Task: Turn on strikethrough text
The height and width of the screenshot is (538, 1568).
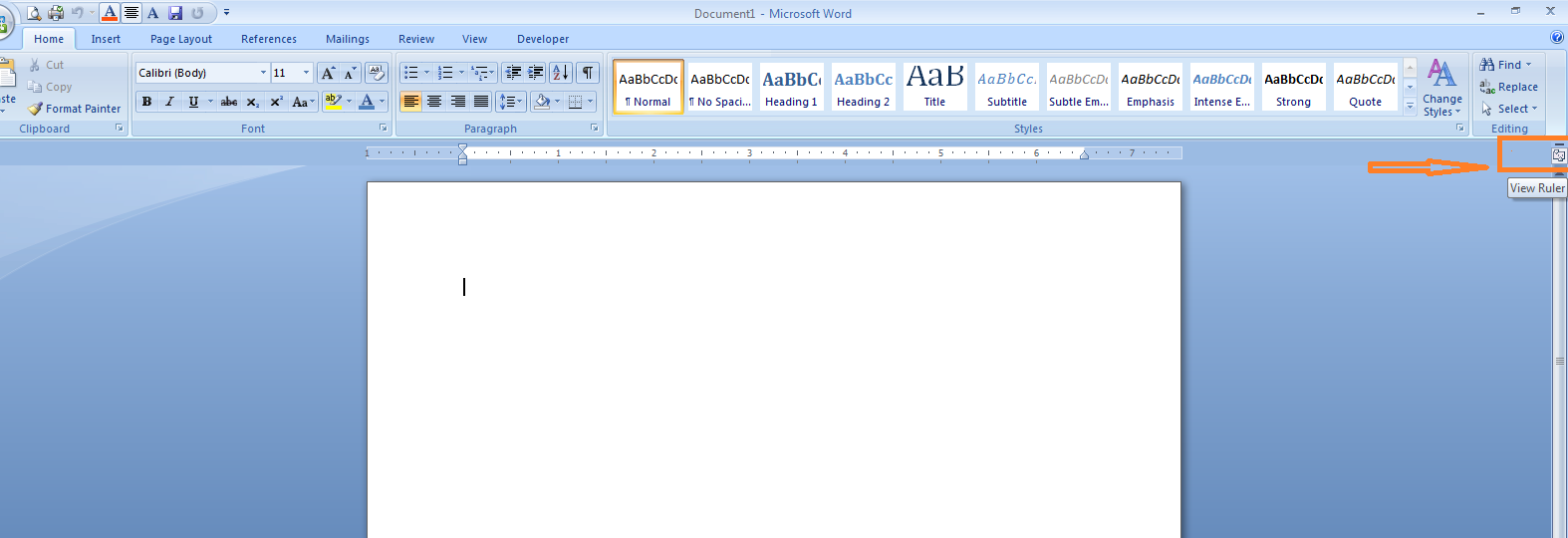Action: click(229, 102)
